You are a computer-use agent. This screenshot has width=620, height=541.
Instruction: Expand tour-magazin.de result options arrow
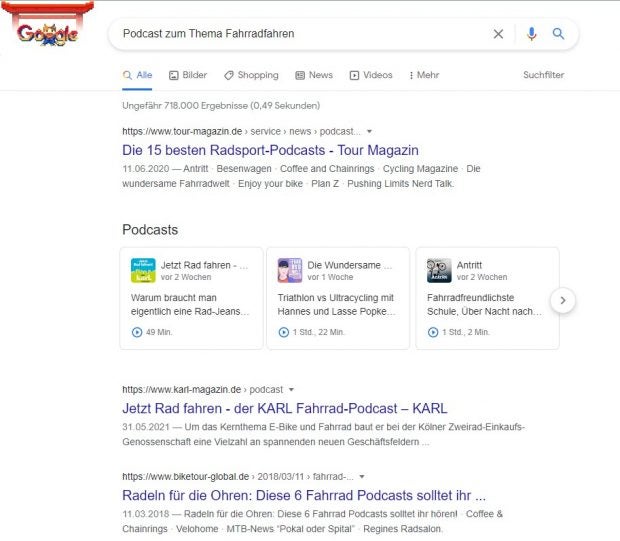[369, 131]
